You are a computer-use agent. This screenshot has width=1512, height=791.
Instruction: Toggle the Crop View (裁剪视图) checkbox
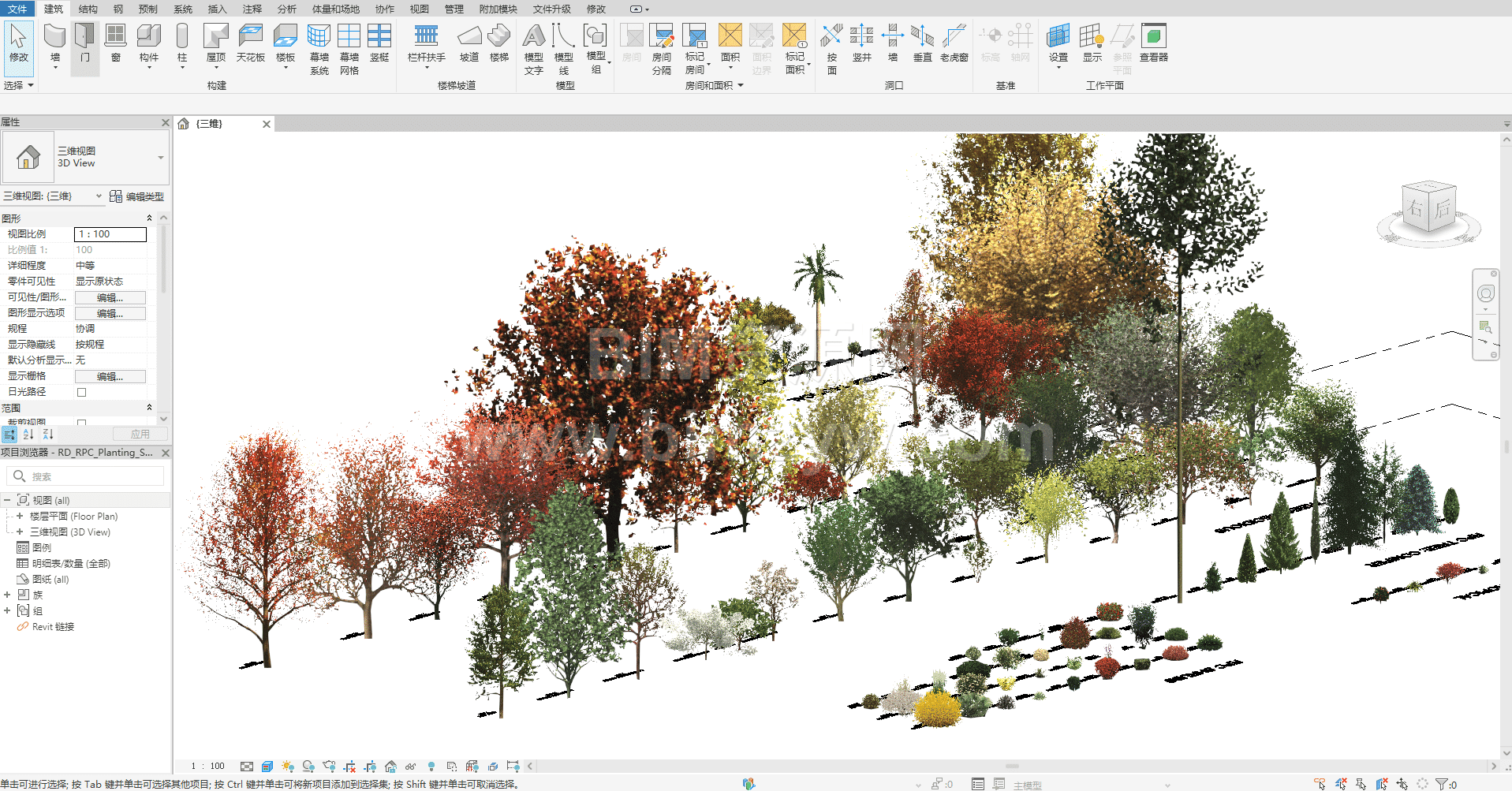click(x=81, y=423)
